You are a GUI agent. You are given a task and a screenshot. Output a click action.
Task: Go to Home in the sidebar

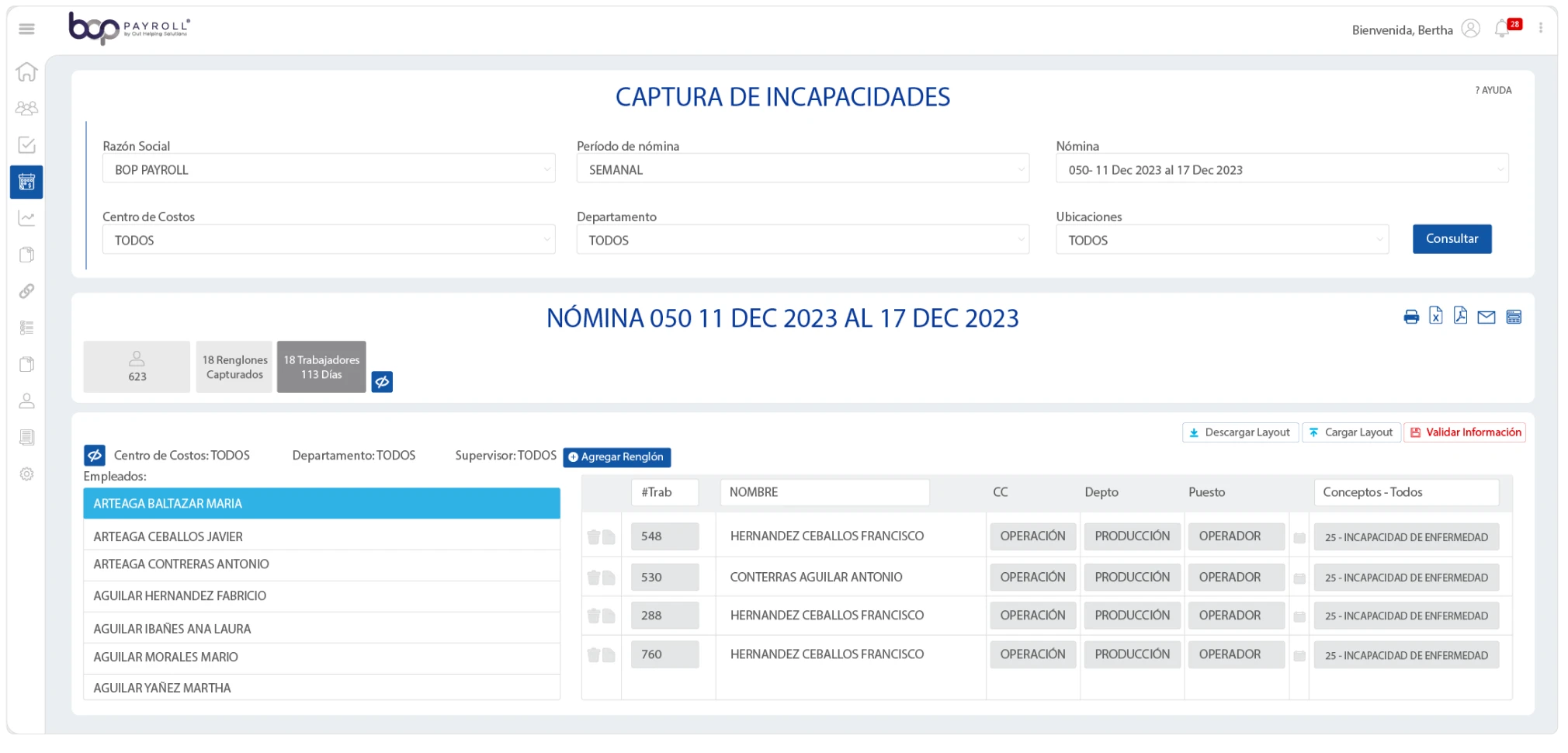(26, 71)
